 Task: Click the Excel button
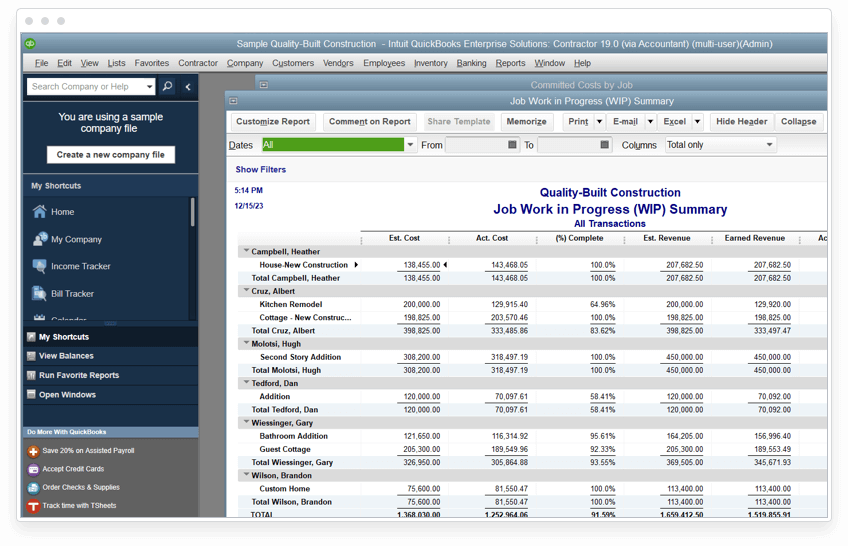point(674,122)
